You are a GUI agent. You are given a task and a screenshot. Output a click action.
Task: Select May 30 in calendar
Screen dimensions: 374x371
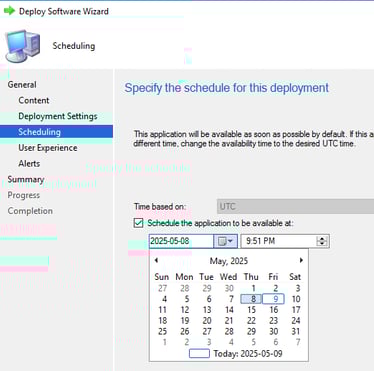click(274, 331)
